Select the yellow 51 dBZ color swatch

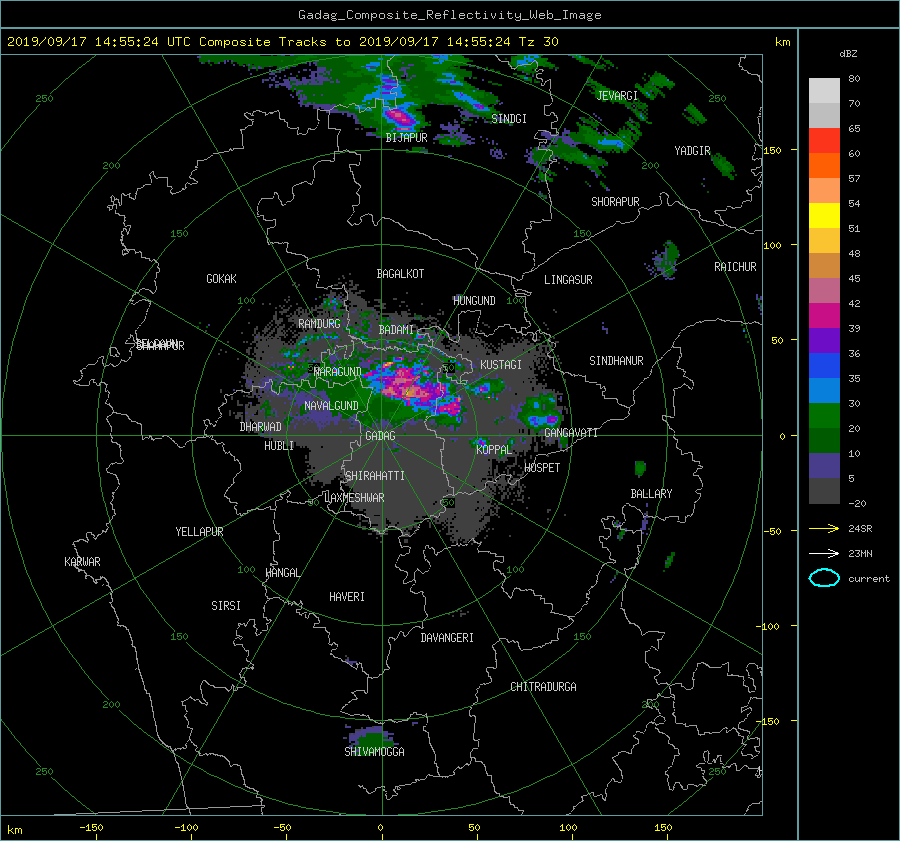[824, 216]
